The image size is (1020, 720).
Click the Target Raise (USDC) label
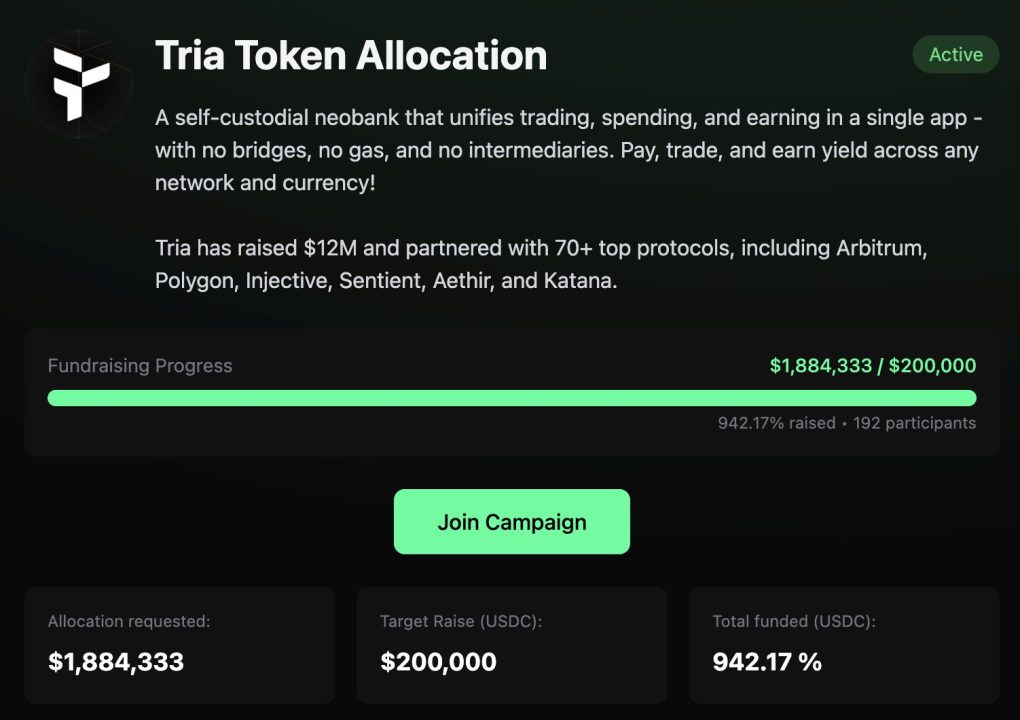point(461,622)
